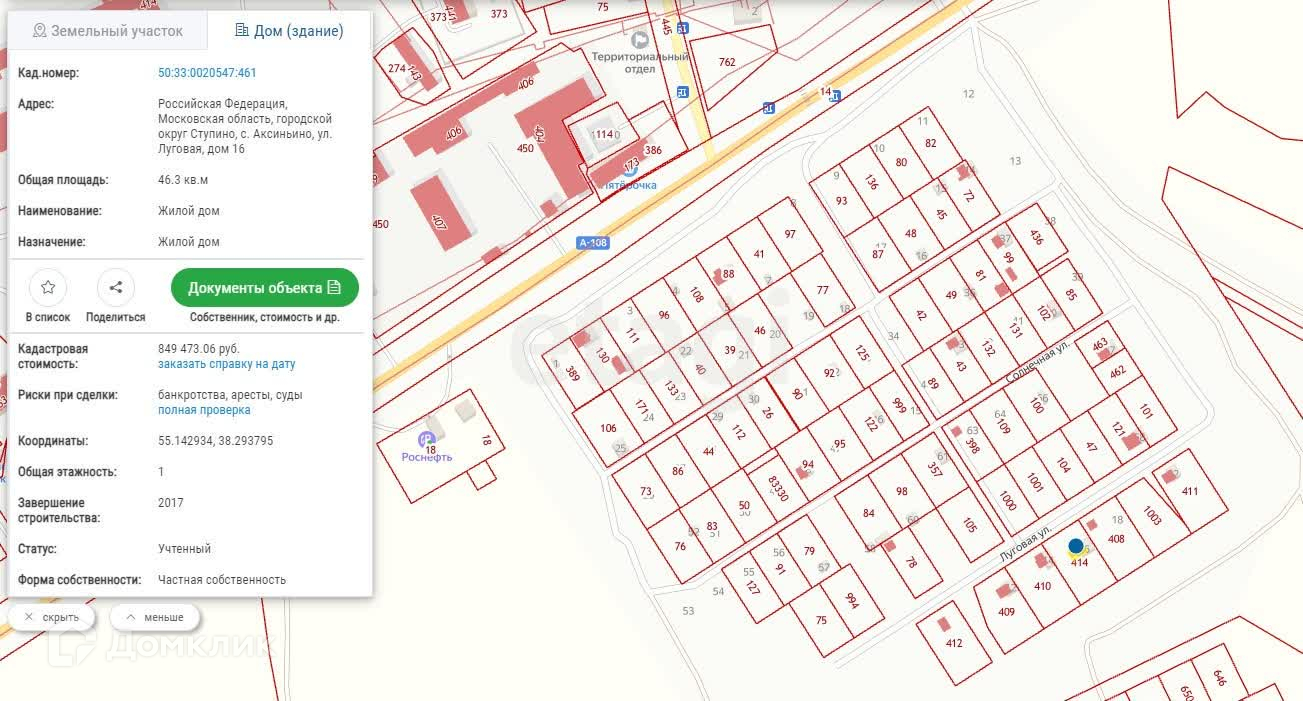
Task: Select parcel 77 on the map
Action: [823, 290]
